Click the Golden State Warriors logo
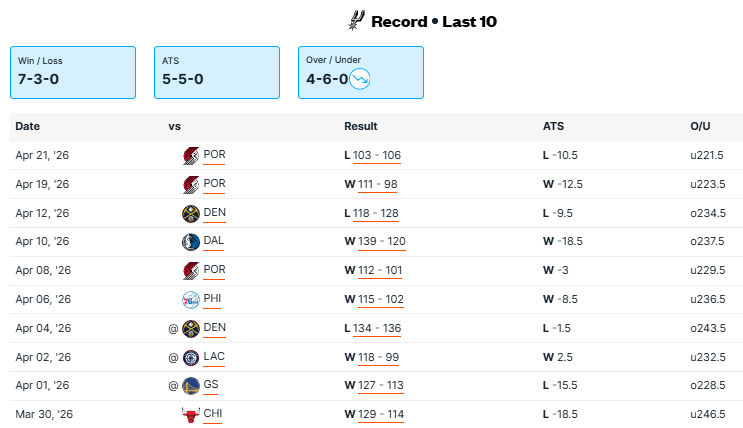This screenshot has width=743, height=428. (191, 386)
